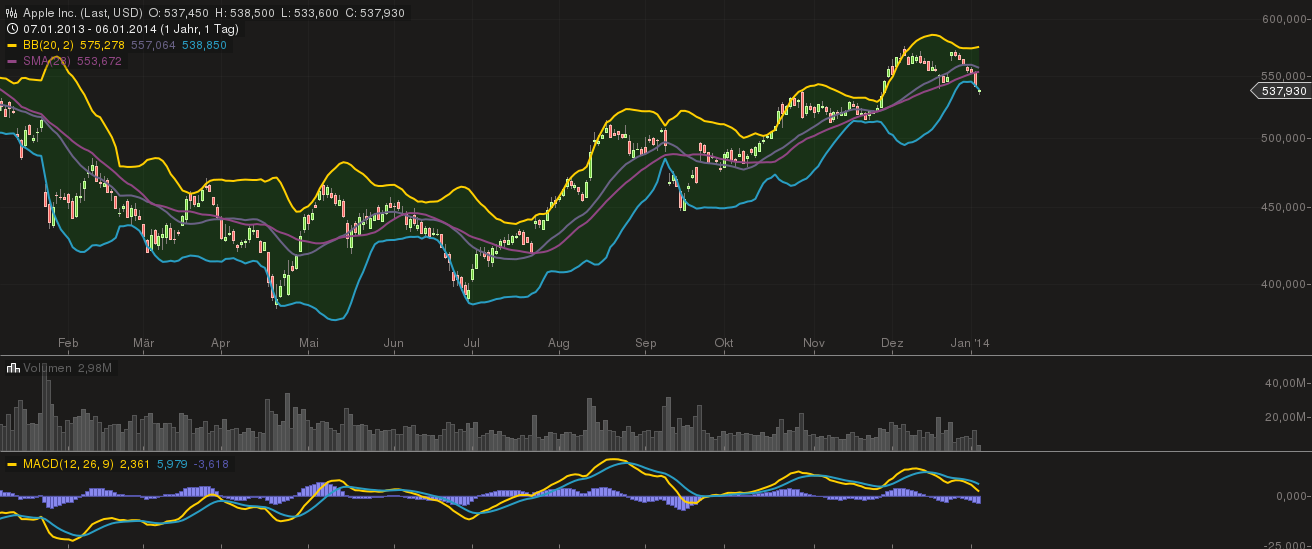Viewport: 1312px width, 549px height.
Task: Click the Mai month label on time axis
Action: 309,343
